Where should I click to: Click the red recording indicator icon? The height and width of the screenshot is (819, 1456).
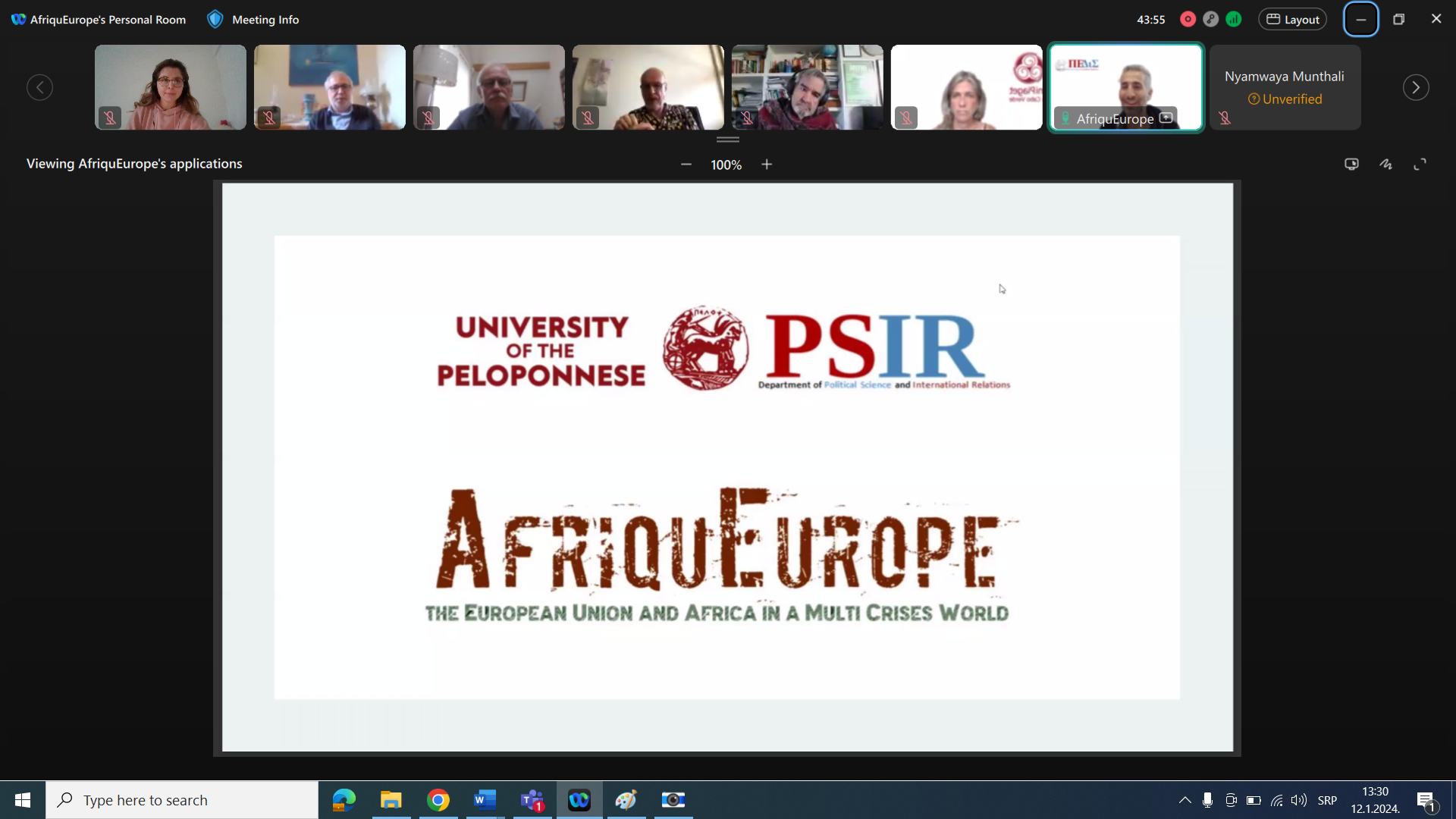point(1188,20)
